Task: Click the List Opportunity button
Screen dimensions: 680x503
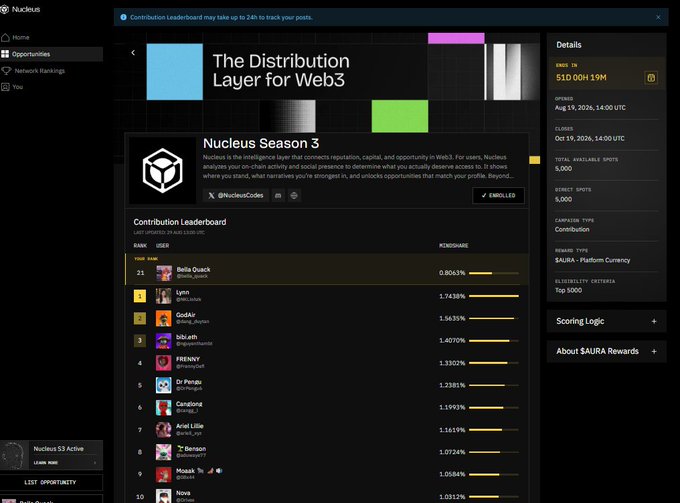Action: 51,482
